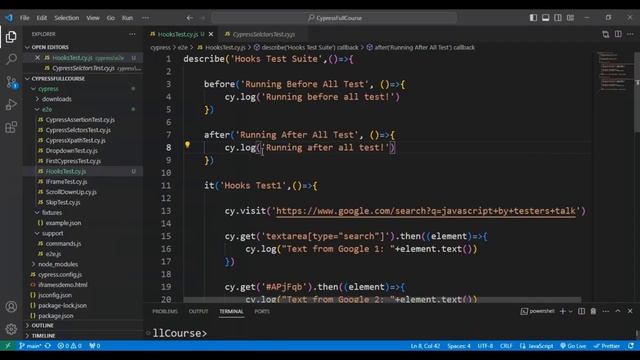This screenshot has height=360, width=640.
Task: Open the View menu
Action: click(x=93, y=18)
